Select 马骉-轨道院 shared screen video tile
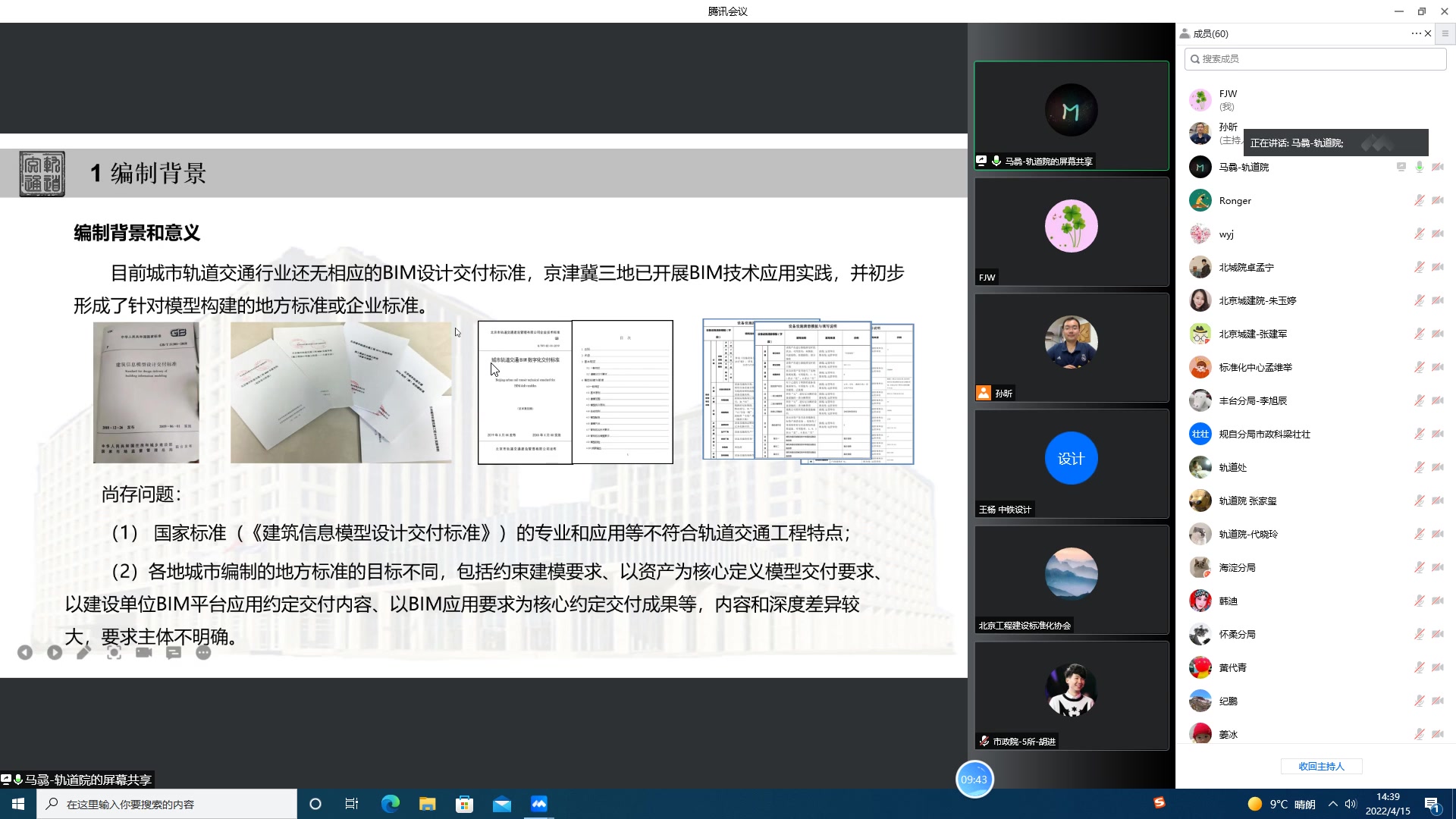 (x=1072, y=115)
